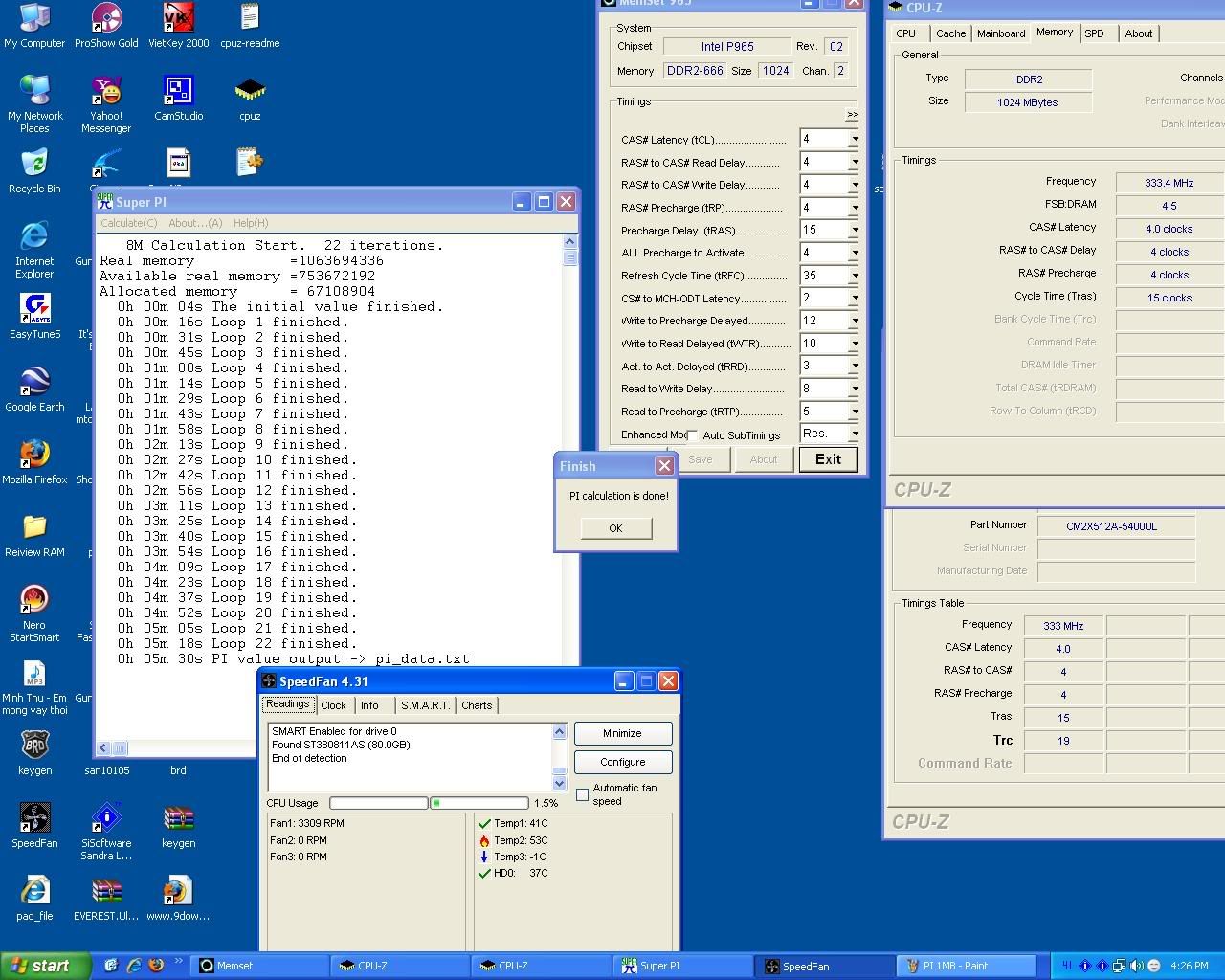Open the Nero StartSmart desktop icon

click(x=34, y=614)
